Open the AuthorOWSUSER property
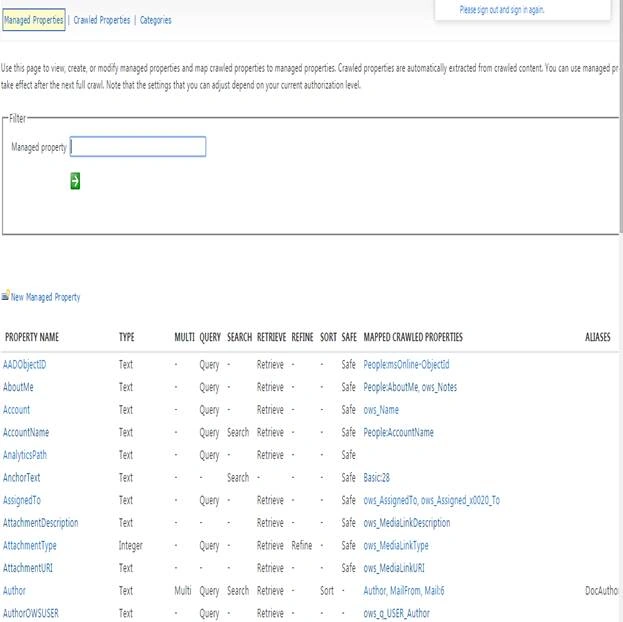 (31, 613)
